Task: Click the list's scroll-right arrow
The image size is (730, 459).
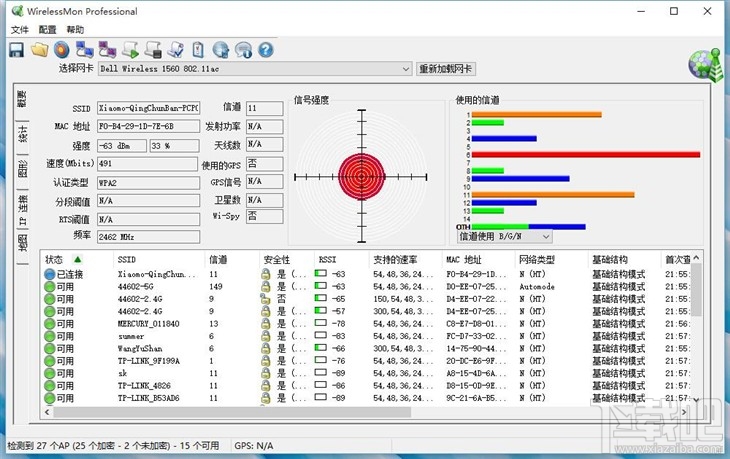Action: tap(684, 412)
